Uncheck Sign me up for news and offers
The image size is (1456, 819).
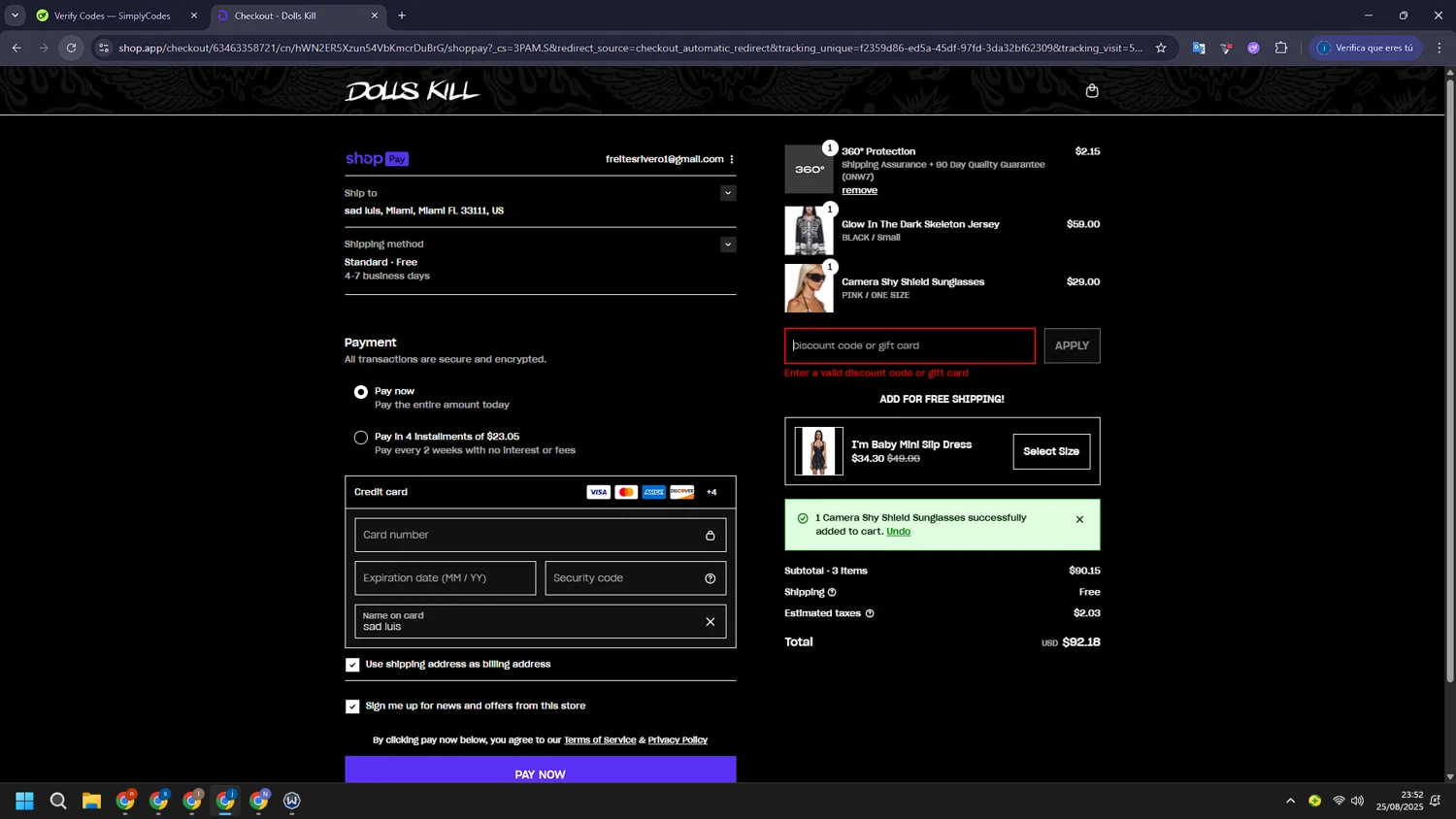point(352,706)
